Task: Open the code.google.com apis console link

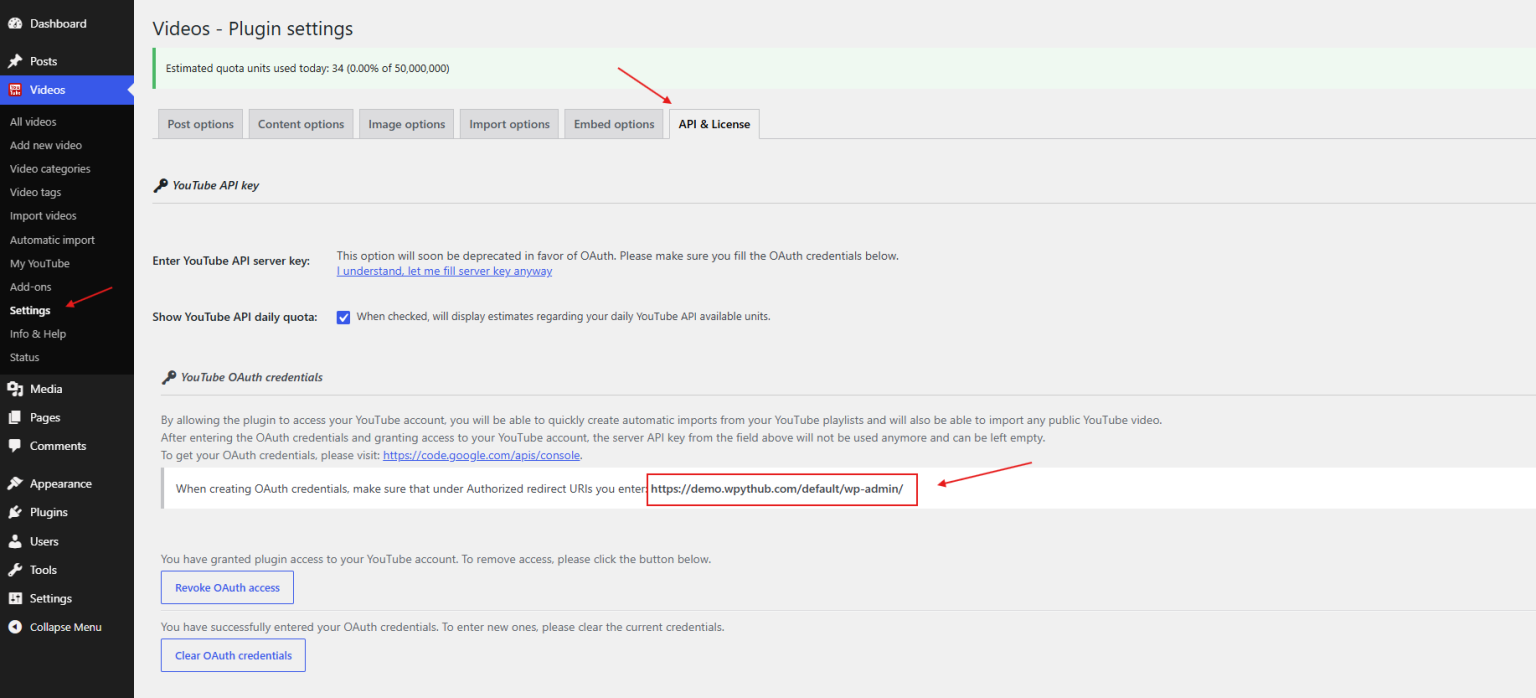Action: click(481, 455)
